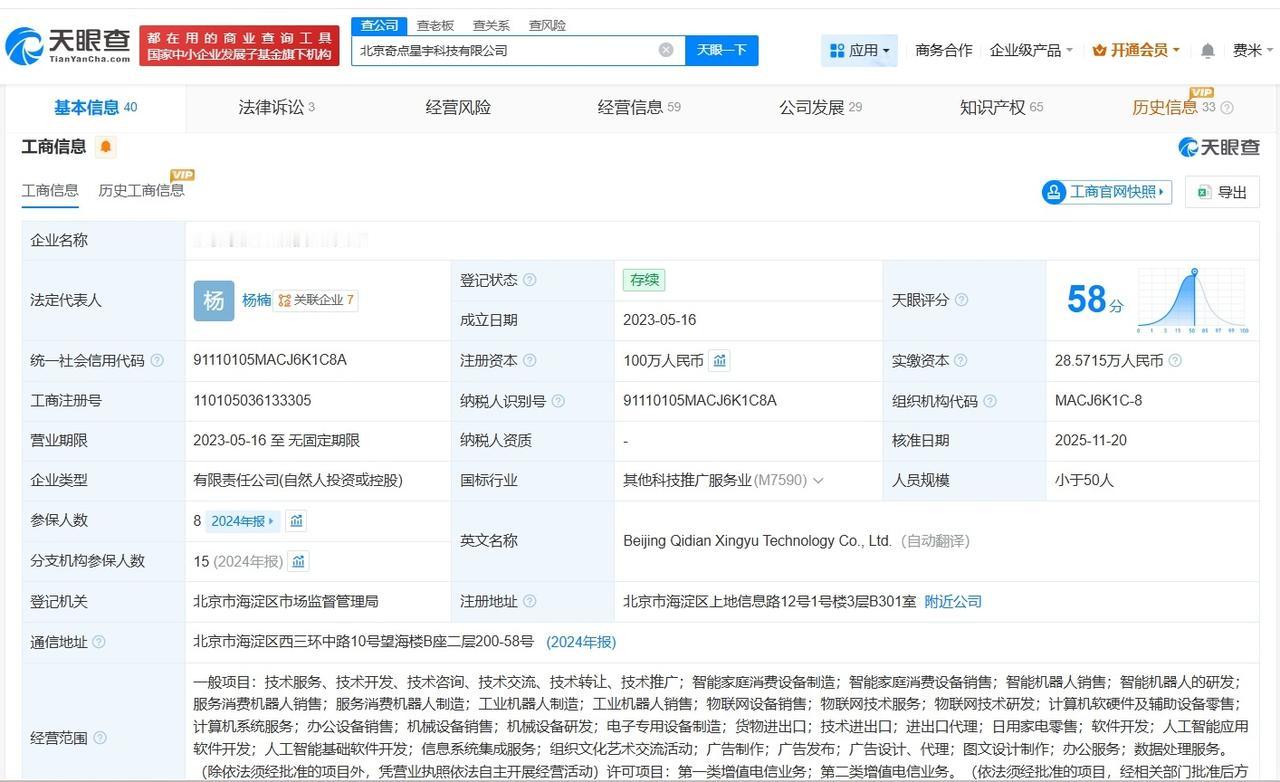
Task: Click the (2024年报) link in 通信地址 row
Action: pyautogui.click(x=581, y=642)
